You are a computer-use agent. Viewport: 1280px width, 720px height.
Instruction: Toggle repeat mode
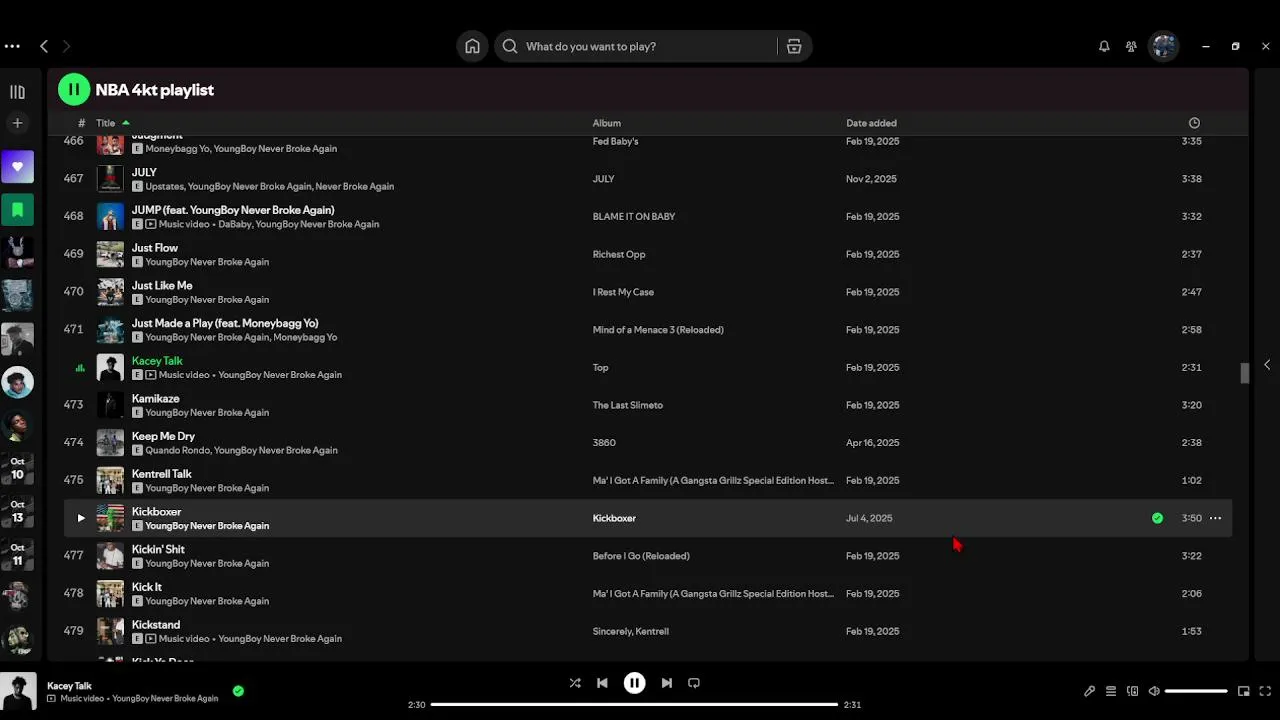(x=694, y=683)
